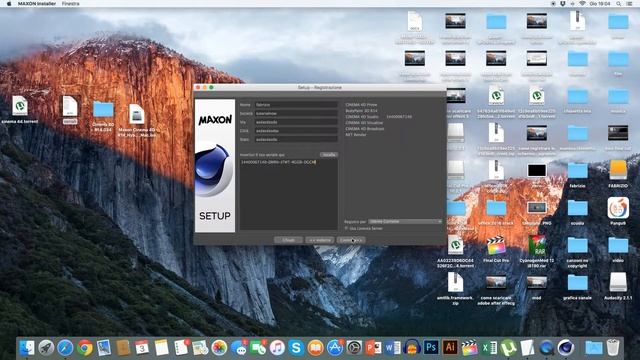
Task: Launch Google Chrome from the dock
Action: point(84,348)
